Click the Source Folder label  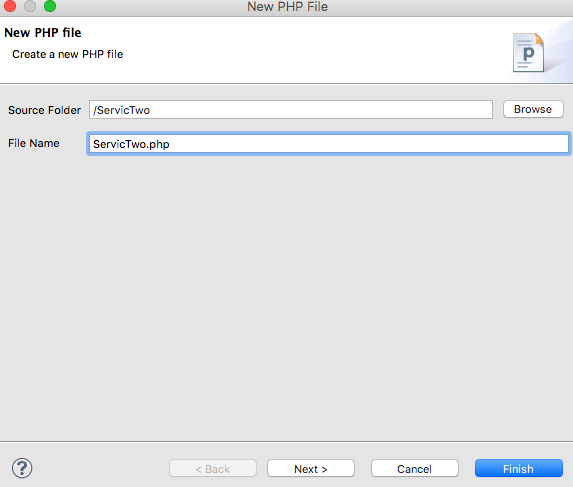pos(45,110)
